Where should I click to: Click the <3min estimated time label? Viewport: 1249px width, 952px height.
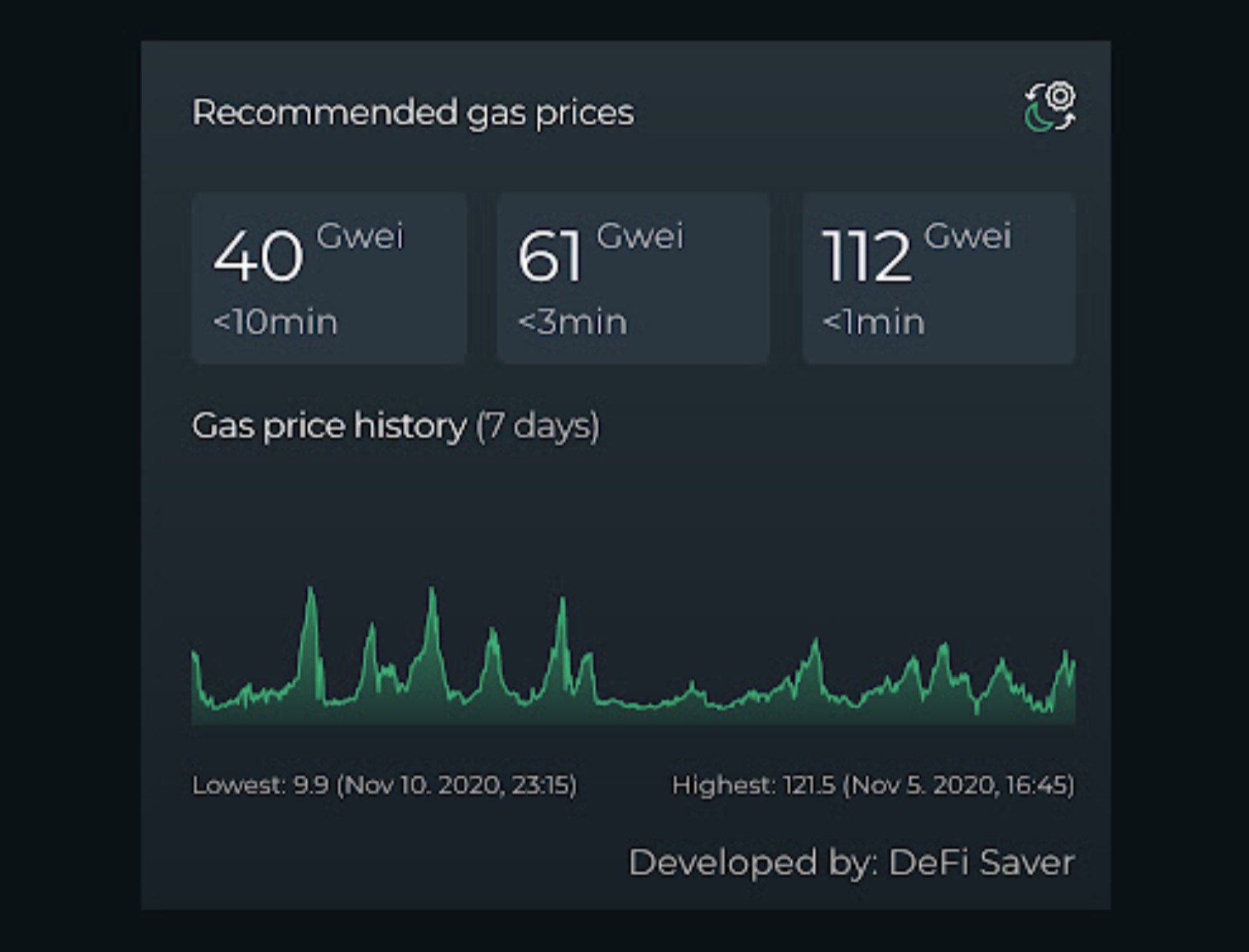(573, 322)
